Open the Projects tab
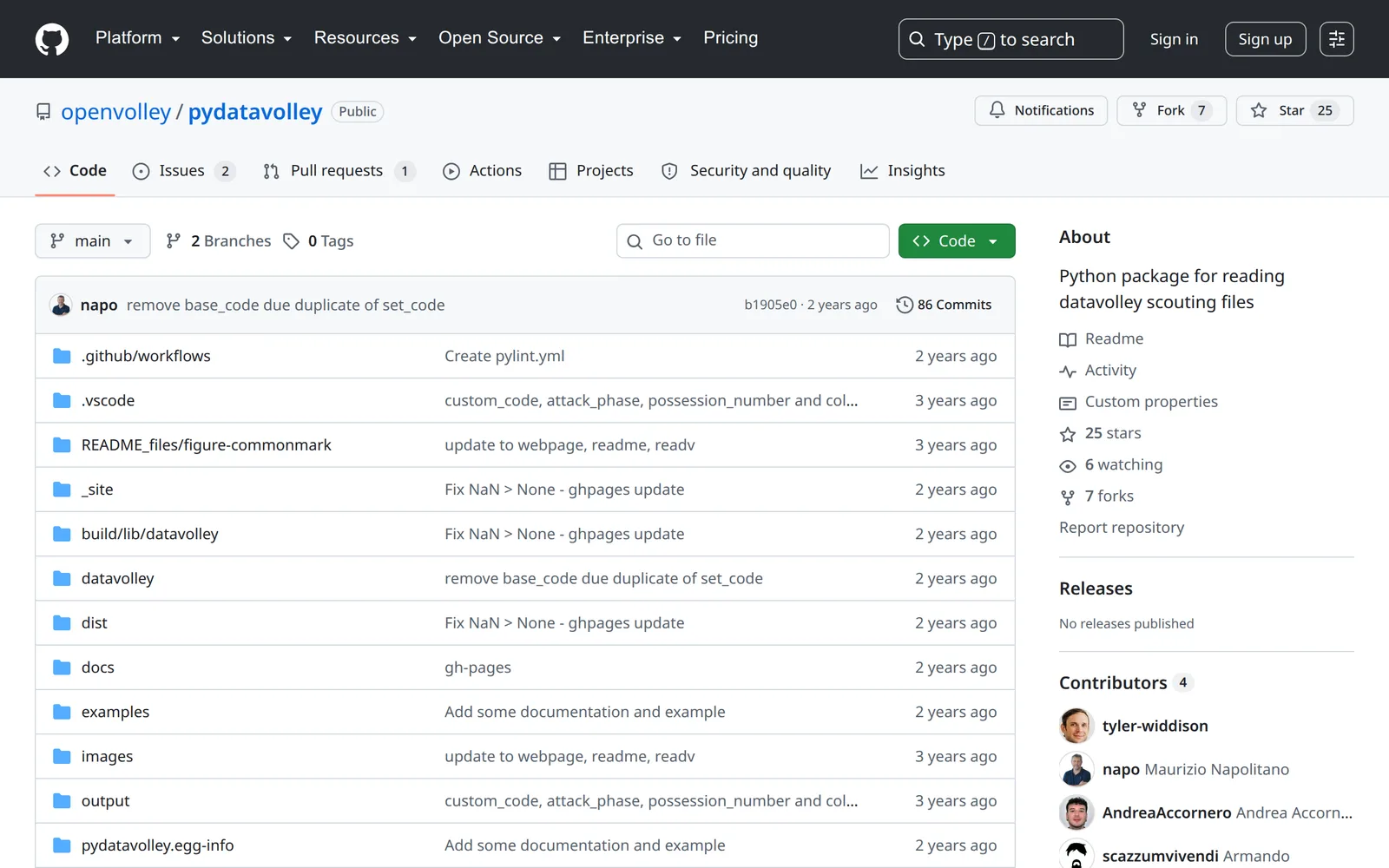This screenshot has height=868, width=1389. (x=591, y=171)
